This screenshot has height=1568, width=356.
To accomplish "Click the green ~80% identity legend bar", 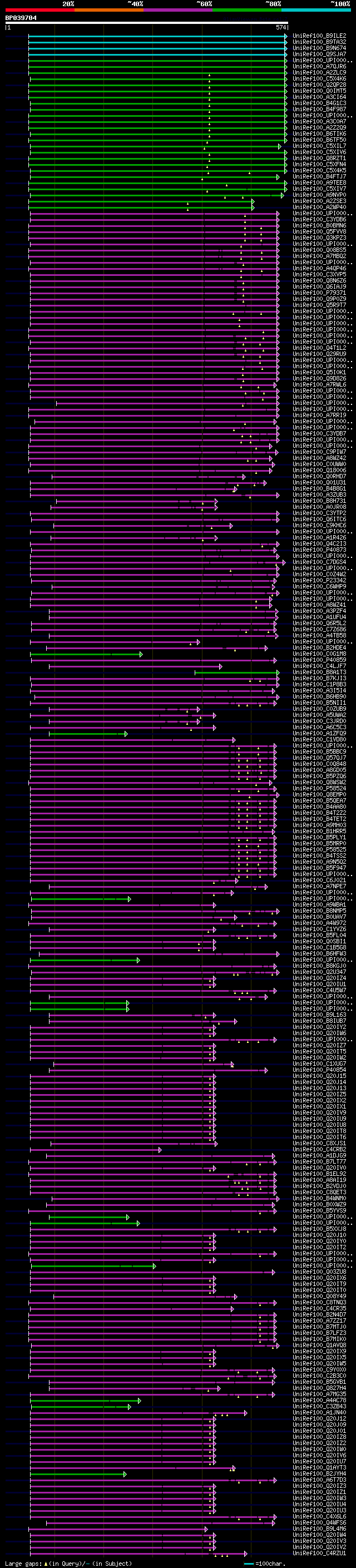I will pyautogui.click(x=247, y=10).
